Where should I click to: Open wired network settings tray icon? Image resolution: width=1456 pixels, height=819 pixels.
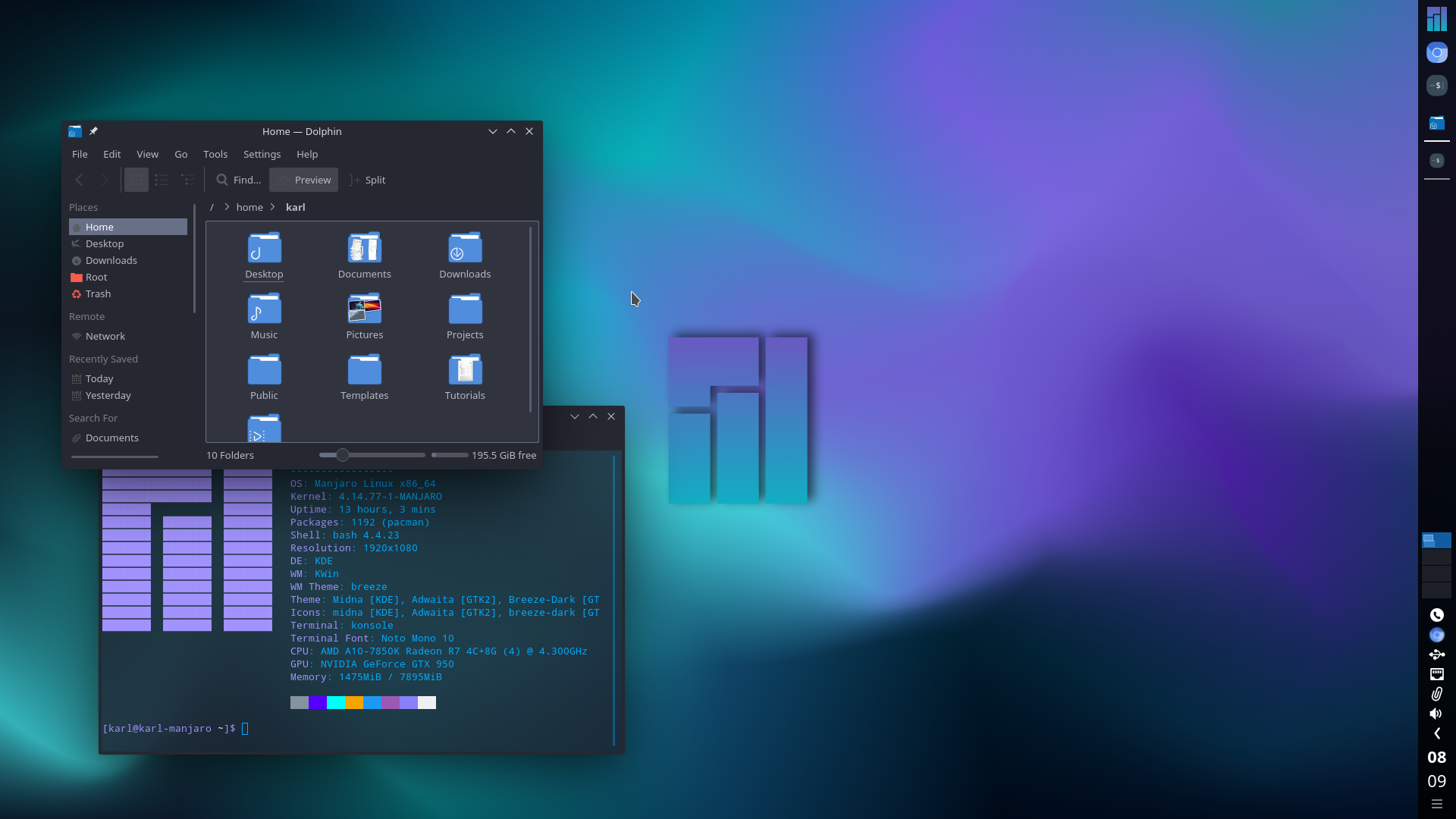1437,674
